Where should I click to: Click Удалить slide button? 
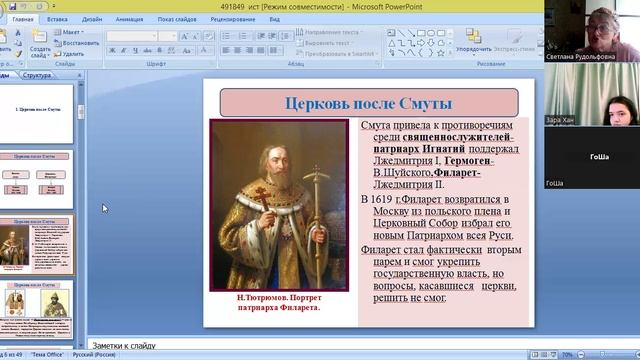(x=69, y=54)
